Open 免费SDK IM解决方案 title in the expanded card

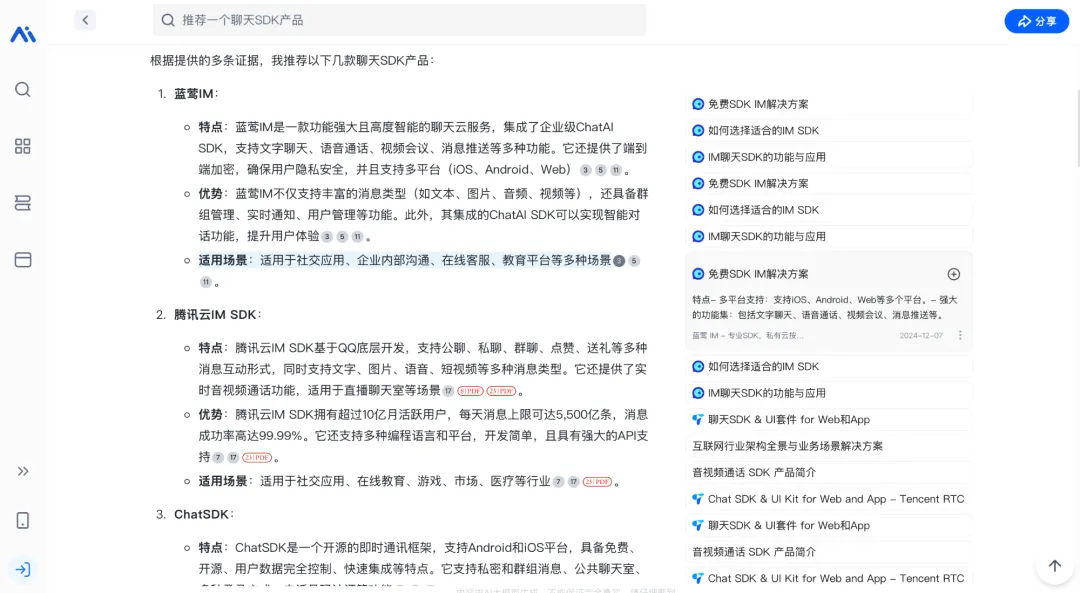[758, 274]
